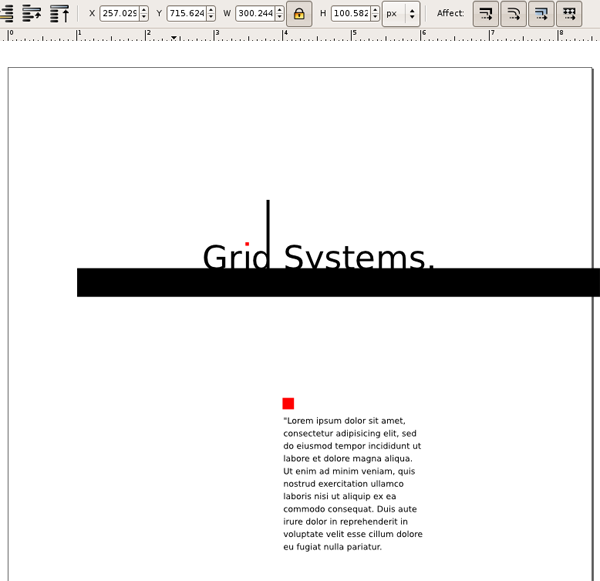Toggle scale rounded corners affect button
Screen dimensions: 600x581
(513, 14)
